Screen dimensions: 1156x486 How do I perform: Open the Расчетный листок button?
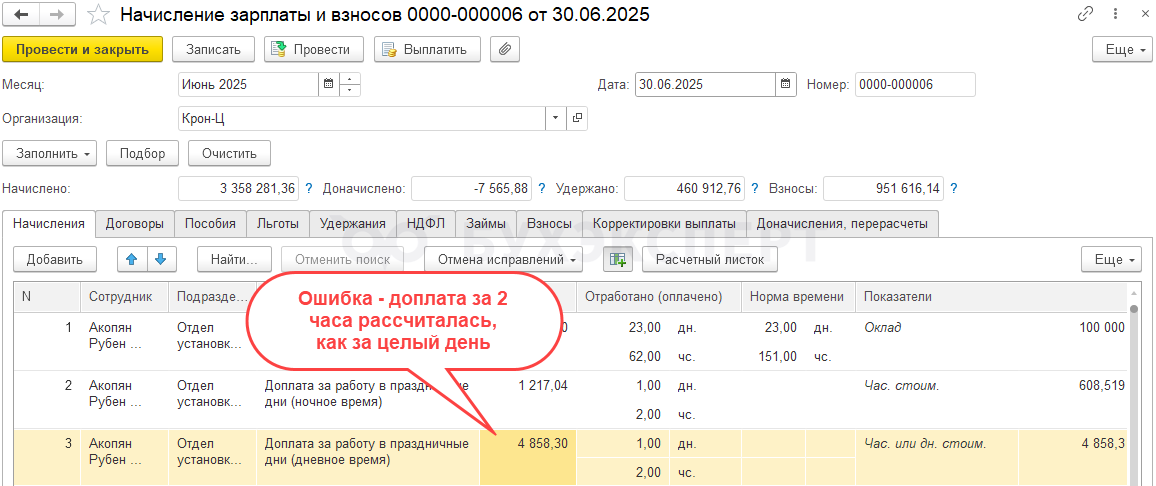[709, 260]
